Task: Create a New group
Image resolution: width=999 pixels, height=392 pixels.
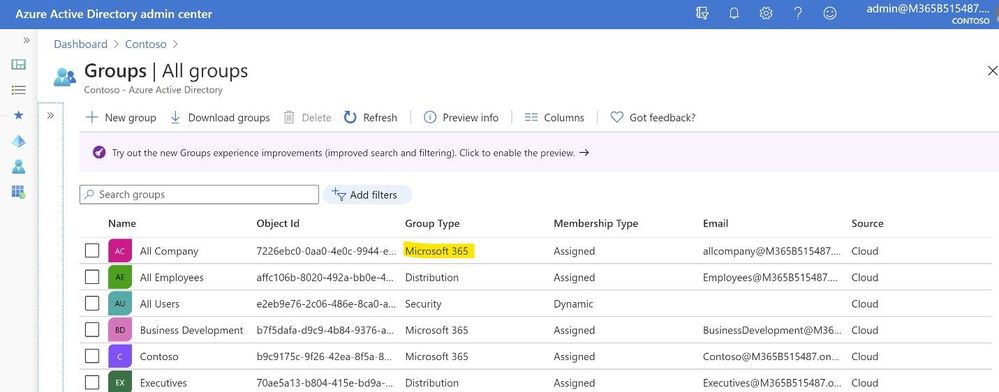Action: click(x=121, y=117)
